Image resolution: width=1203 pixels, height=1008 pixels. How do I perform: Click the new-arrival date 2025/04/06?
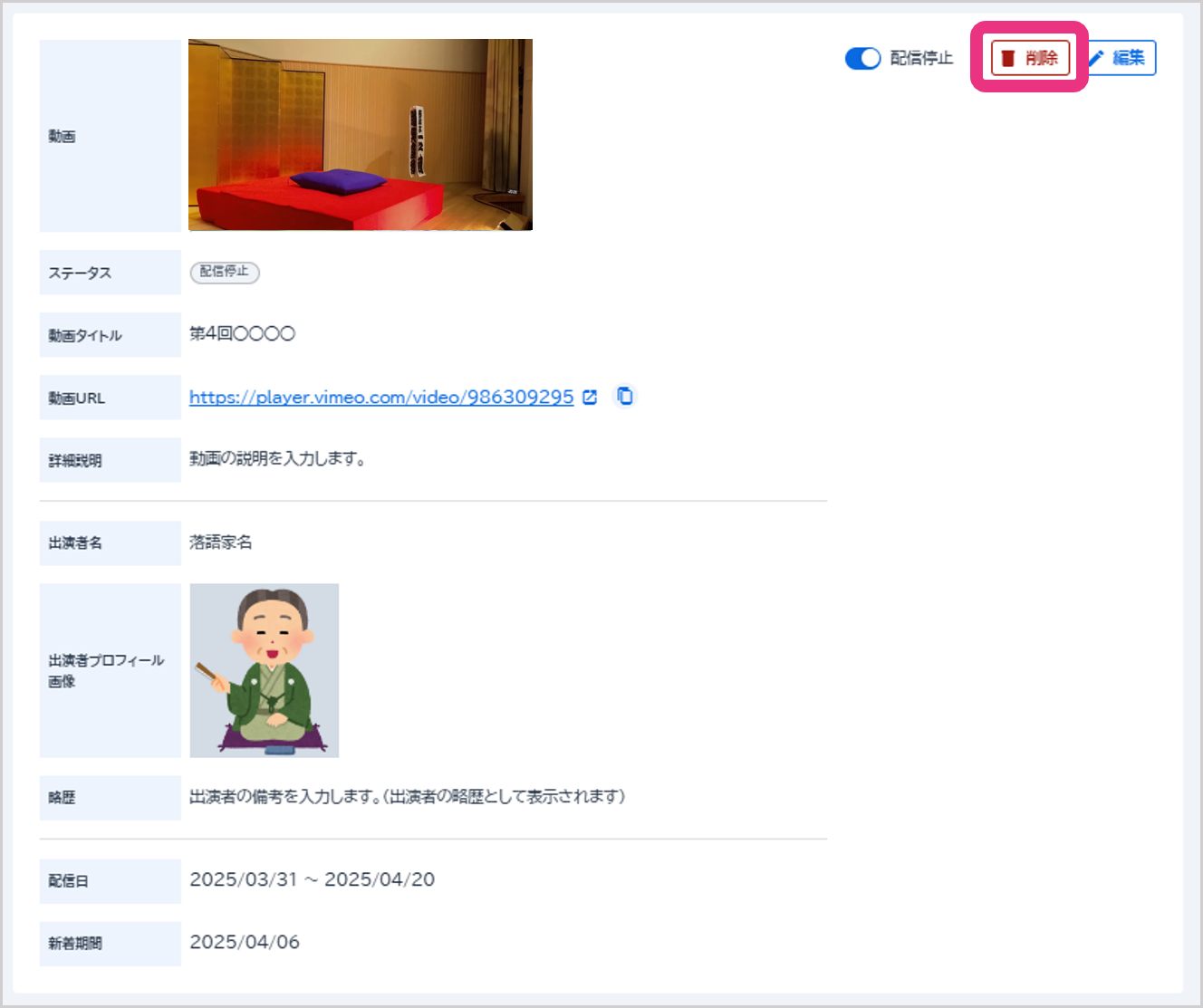[x=245, y=943]
